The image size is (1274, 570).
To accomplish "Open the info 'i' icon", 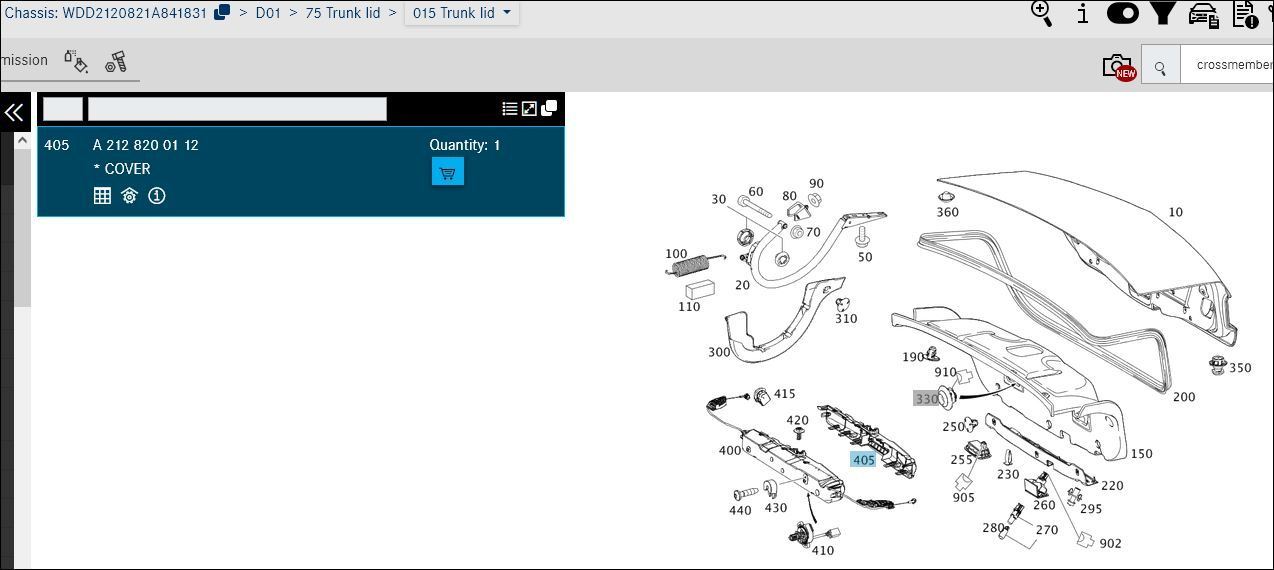I will [x=1083, y=14].
